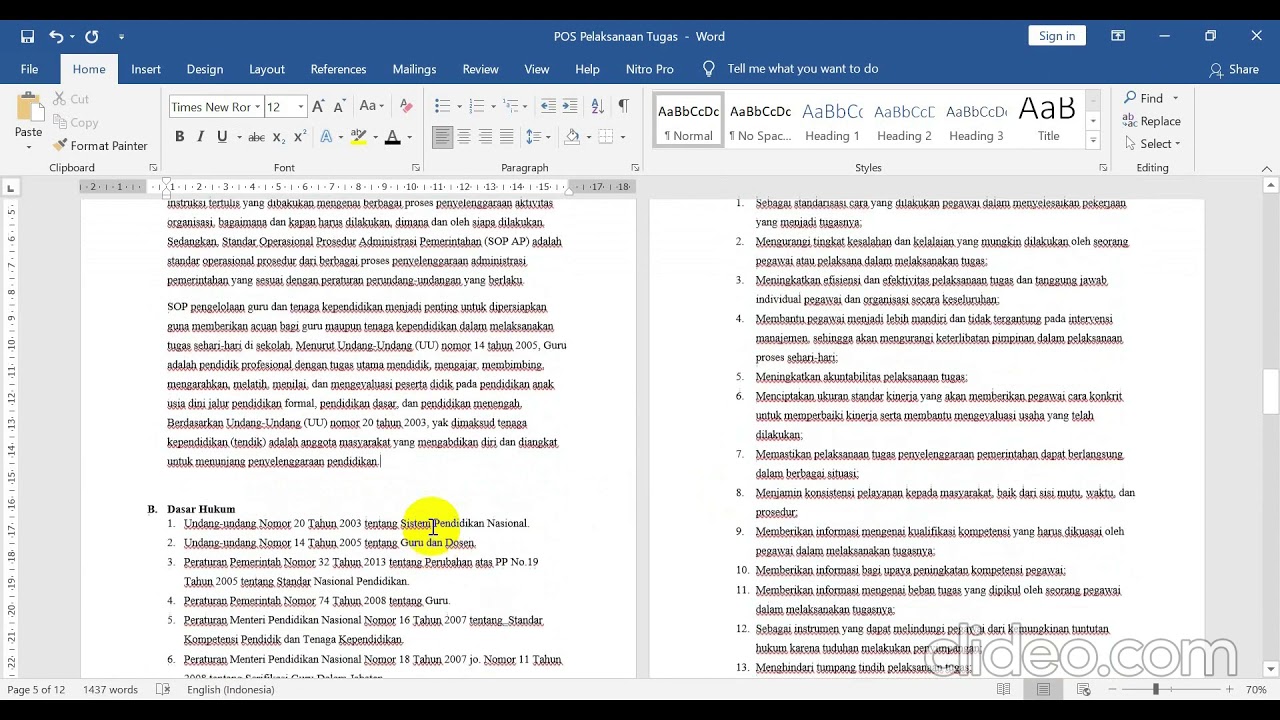Click the zoom slider handle

click(1156, 690)
